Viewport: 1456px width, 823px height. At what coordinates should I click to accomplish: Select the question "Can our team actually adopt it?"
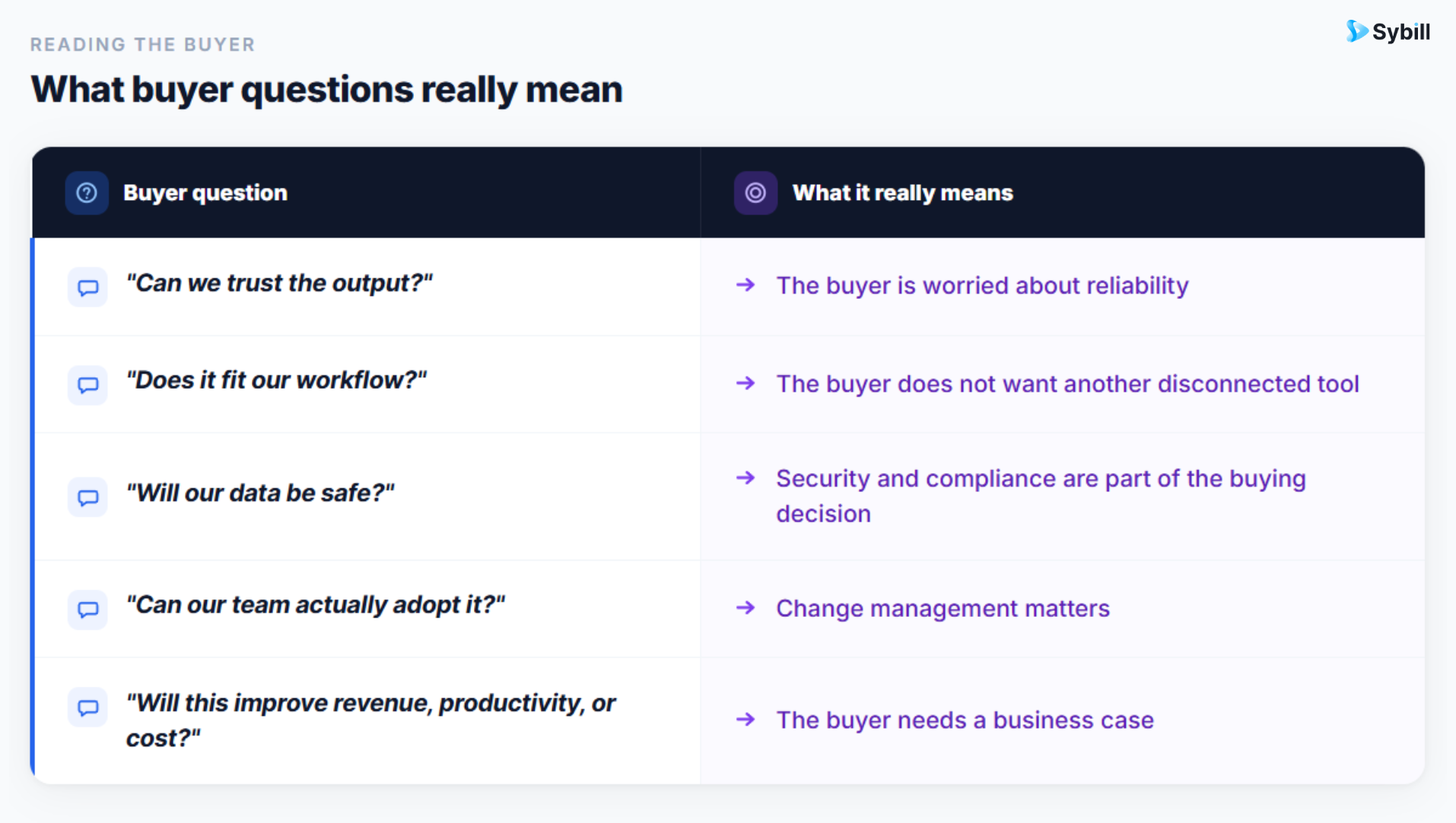point(316,605)
